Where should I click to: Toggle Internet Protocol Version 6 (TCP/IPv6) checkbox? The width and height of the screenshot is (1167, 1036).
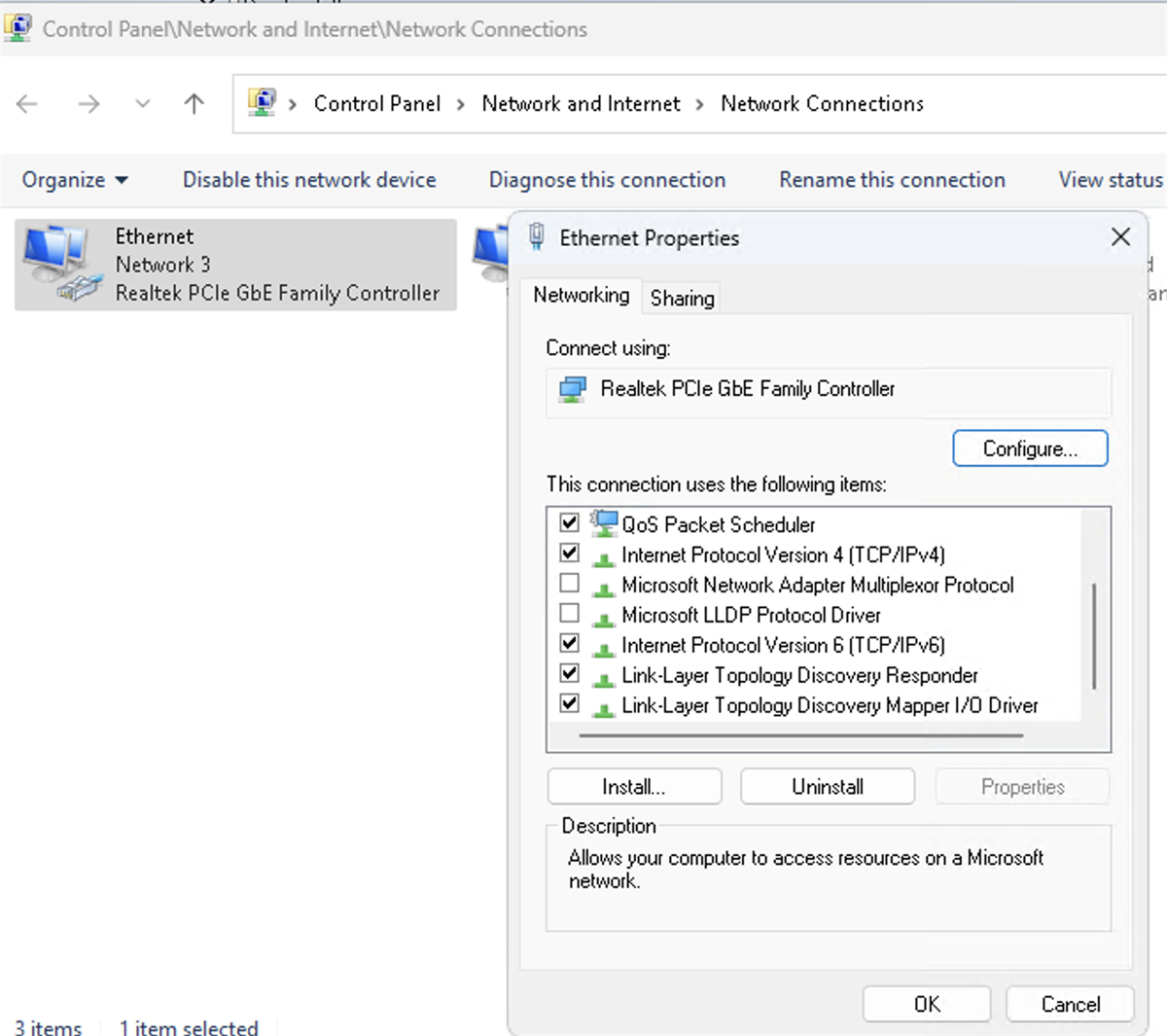click(x=570, y=644)
